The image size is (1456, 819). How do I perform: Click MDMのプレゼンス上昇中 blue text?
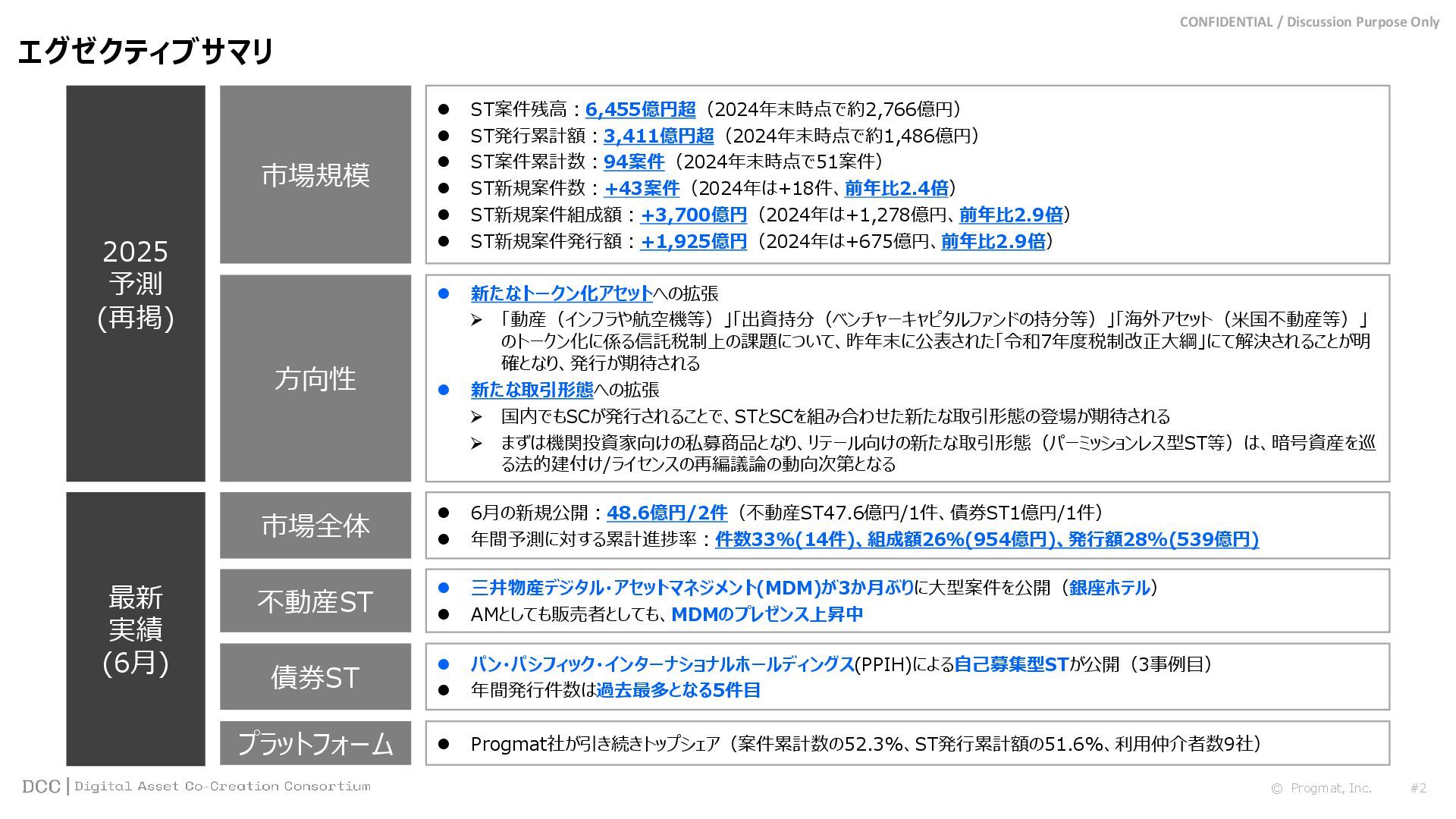coord(767,614)
